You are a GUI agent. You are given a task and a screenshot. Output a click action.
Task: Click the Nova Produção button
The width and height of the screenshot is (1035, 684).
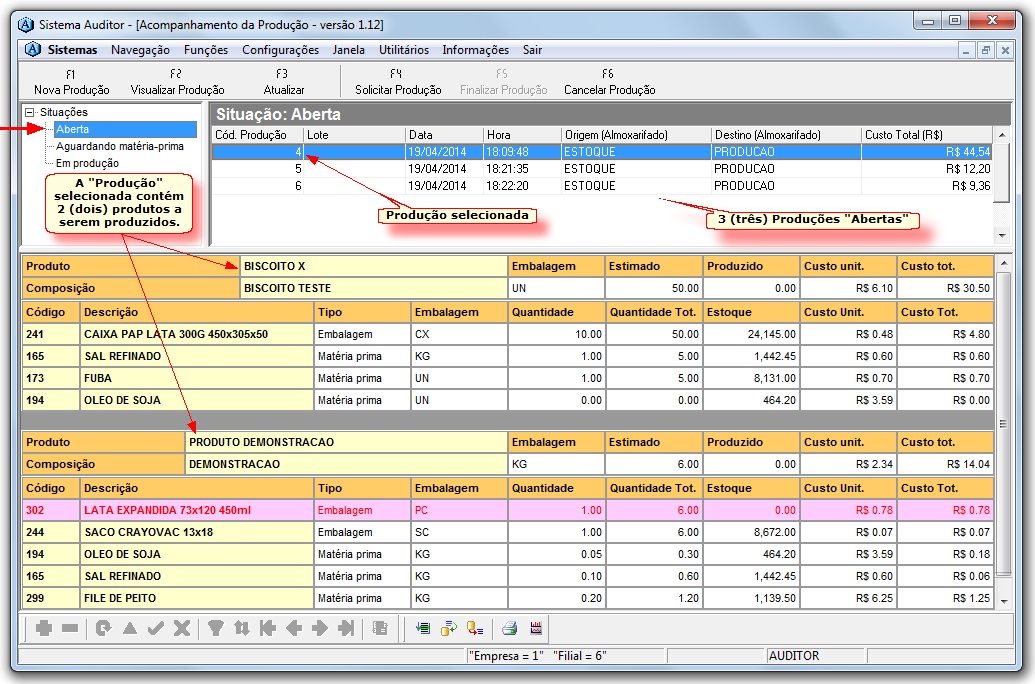71,82
